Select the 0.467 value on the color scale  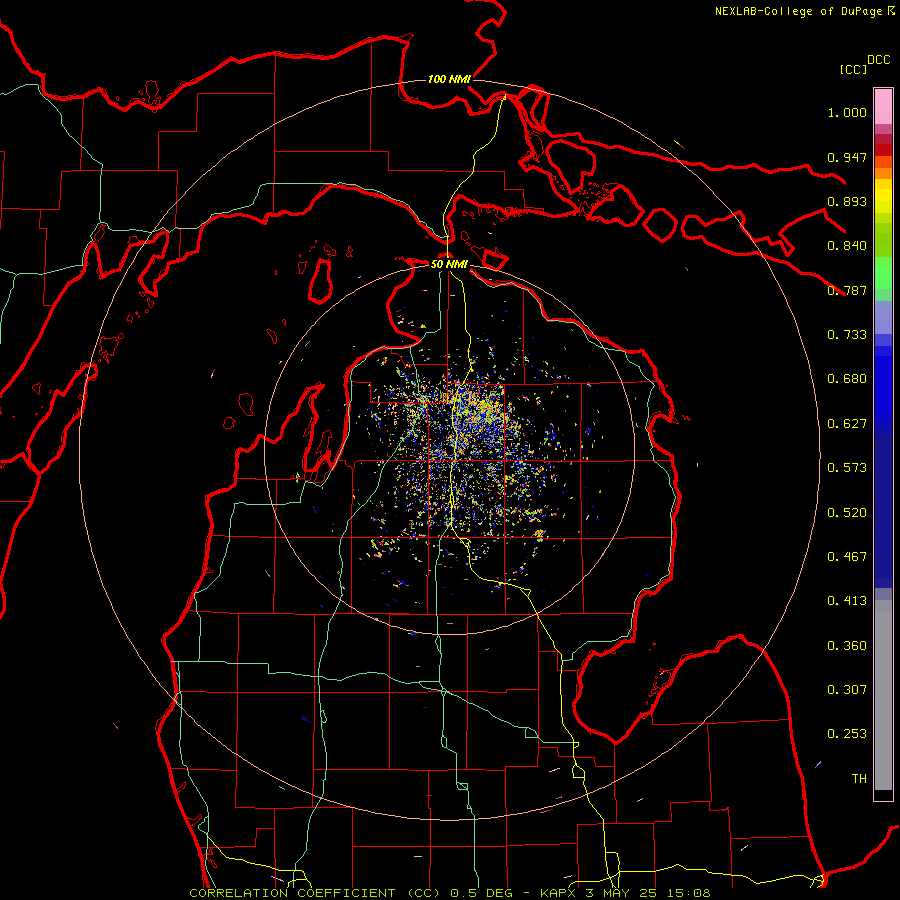(x=847, y=557)
